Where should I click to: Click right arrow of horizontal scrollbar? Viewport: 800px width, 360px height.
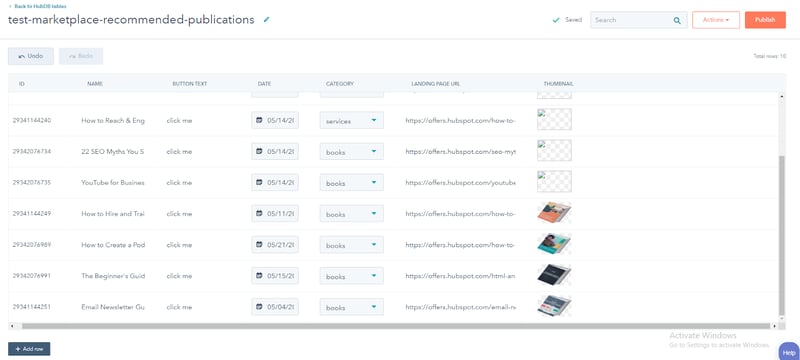(x=774, y=325)
